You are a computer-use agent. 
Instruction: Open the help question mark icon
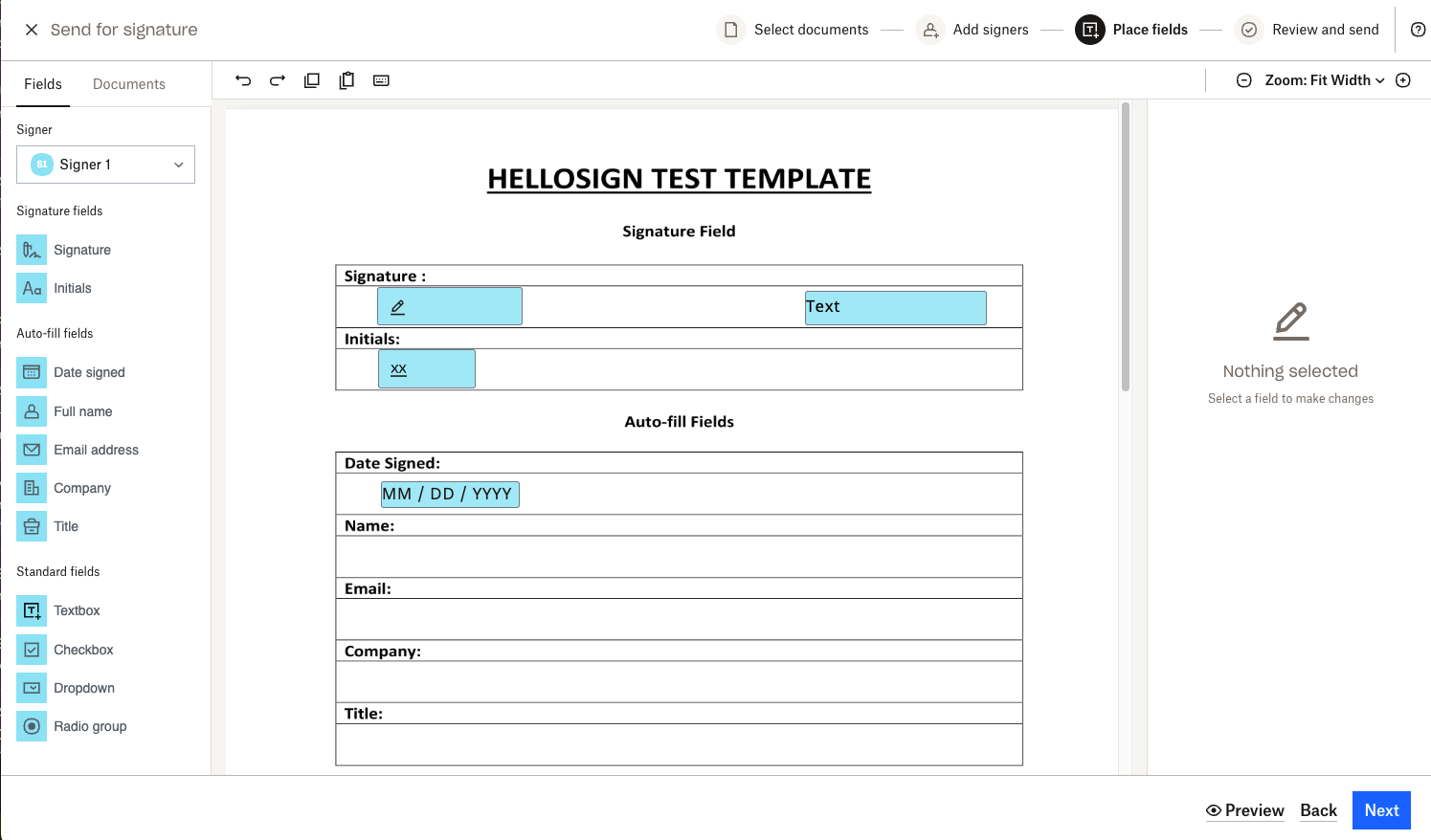point(1418,30)
